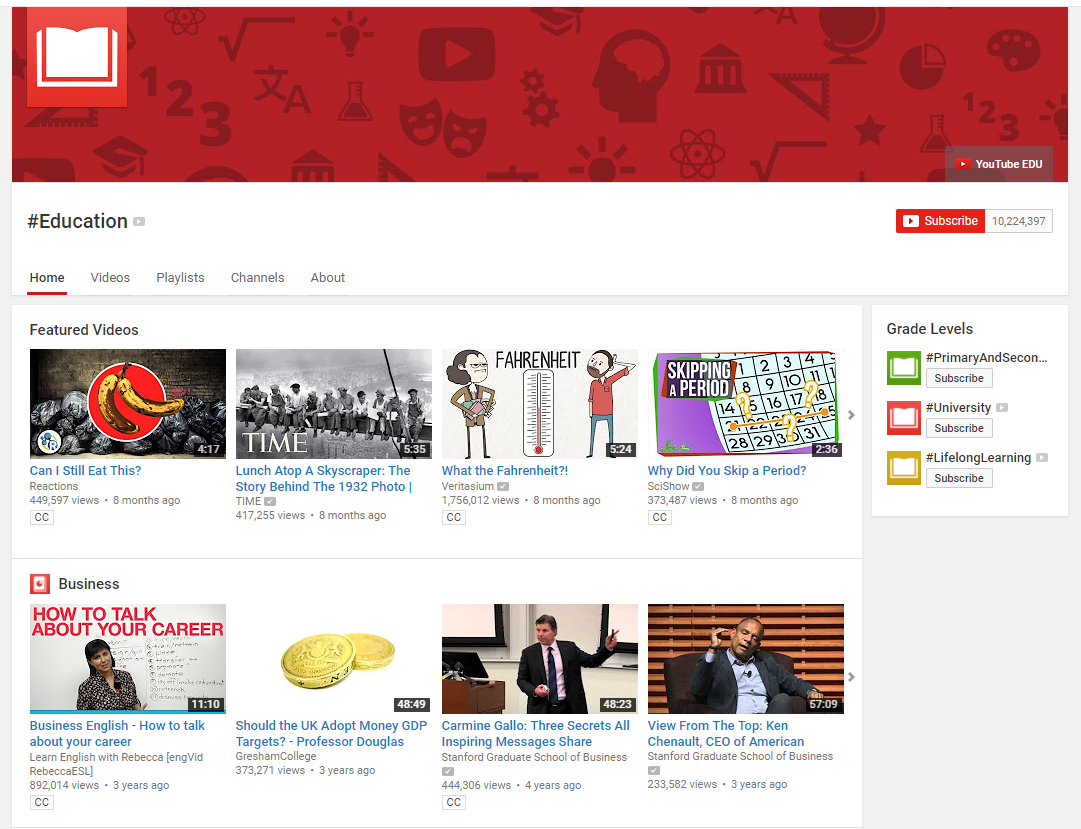Screen dimensions: 1081x829
Task: Visit the GreshamCollege channel link
Action: pos(276,756)
